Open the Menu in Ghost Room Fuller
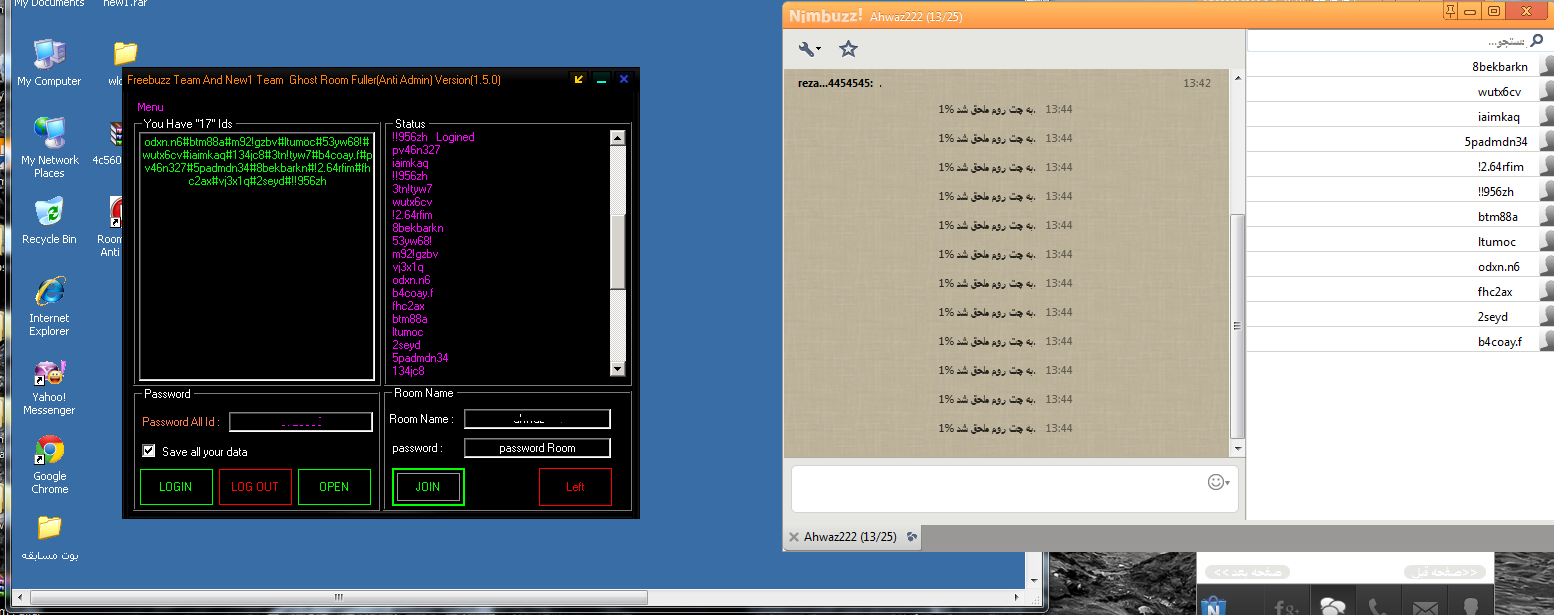This screenshot has width=1554, height=615. pyautogui.click(x=150, y=107)
